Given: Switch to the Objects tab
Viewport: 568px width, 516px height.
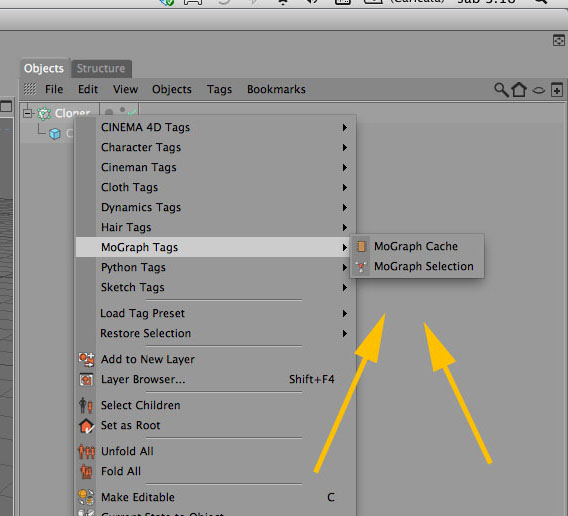Looking at the screenshot, I should [44, 68].
